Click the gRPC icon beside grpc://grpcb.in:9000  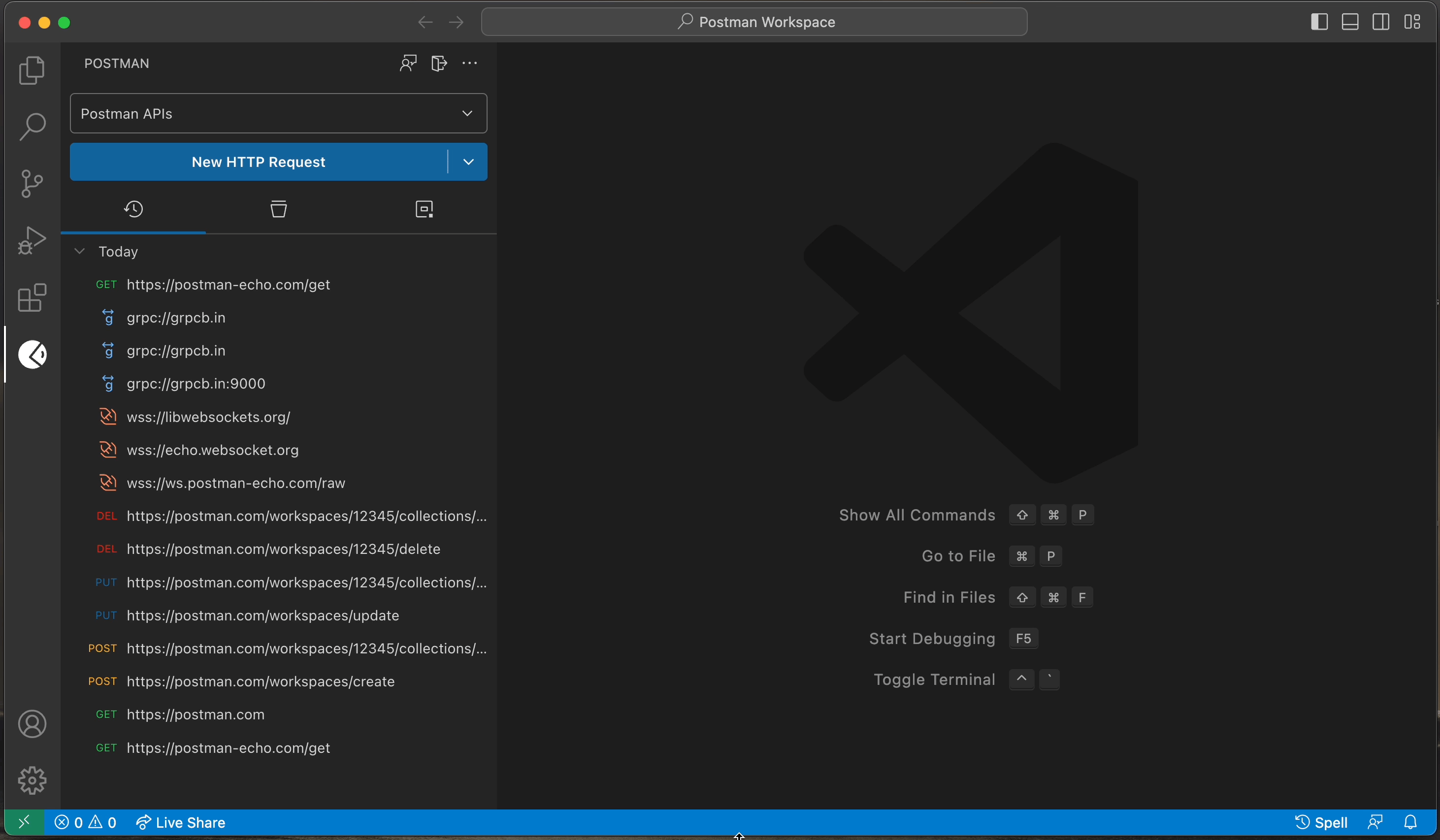coord(108,384)
